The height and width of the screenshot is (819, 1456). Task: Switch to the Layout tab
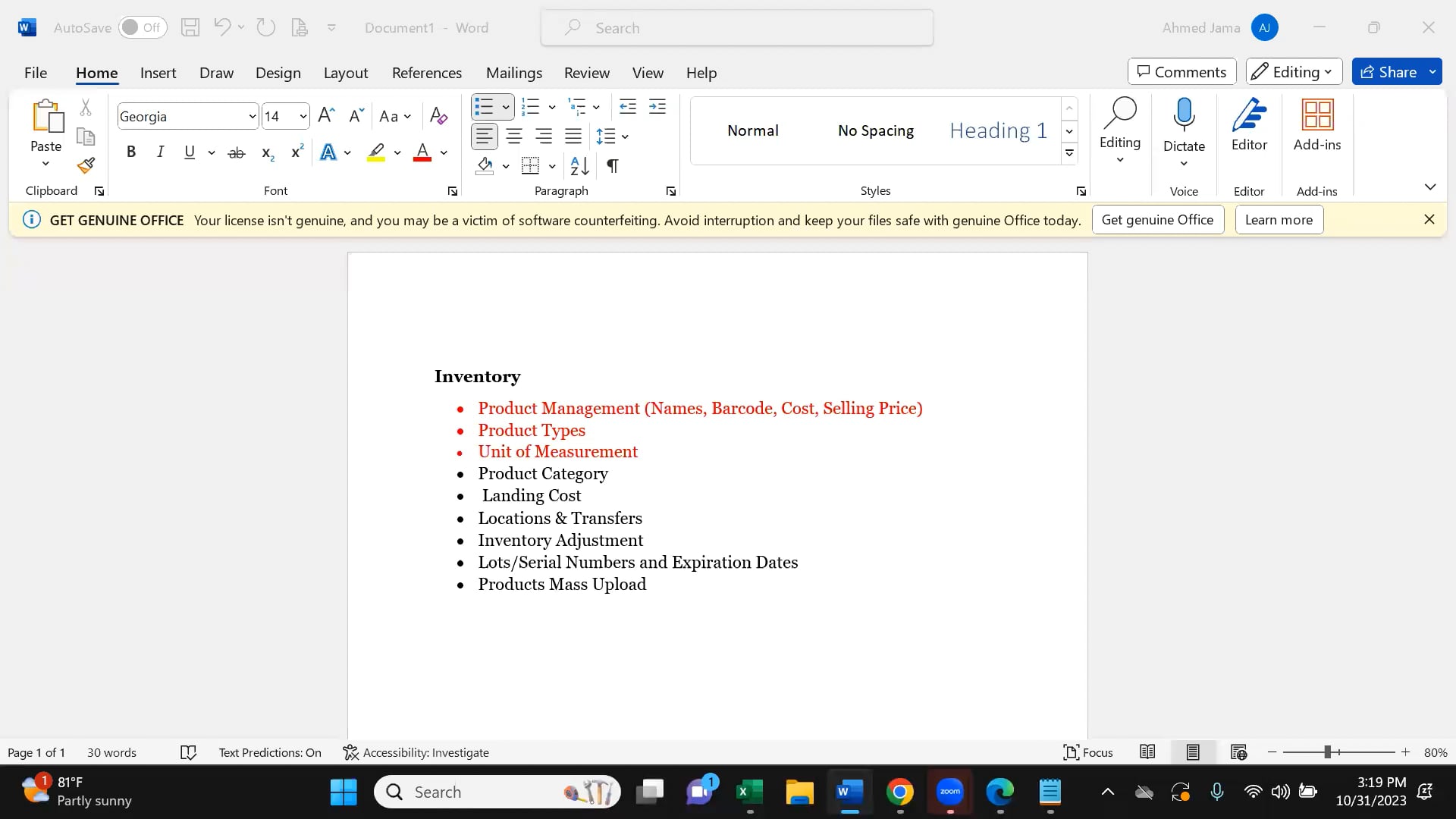coord(345,73)
